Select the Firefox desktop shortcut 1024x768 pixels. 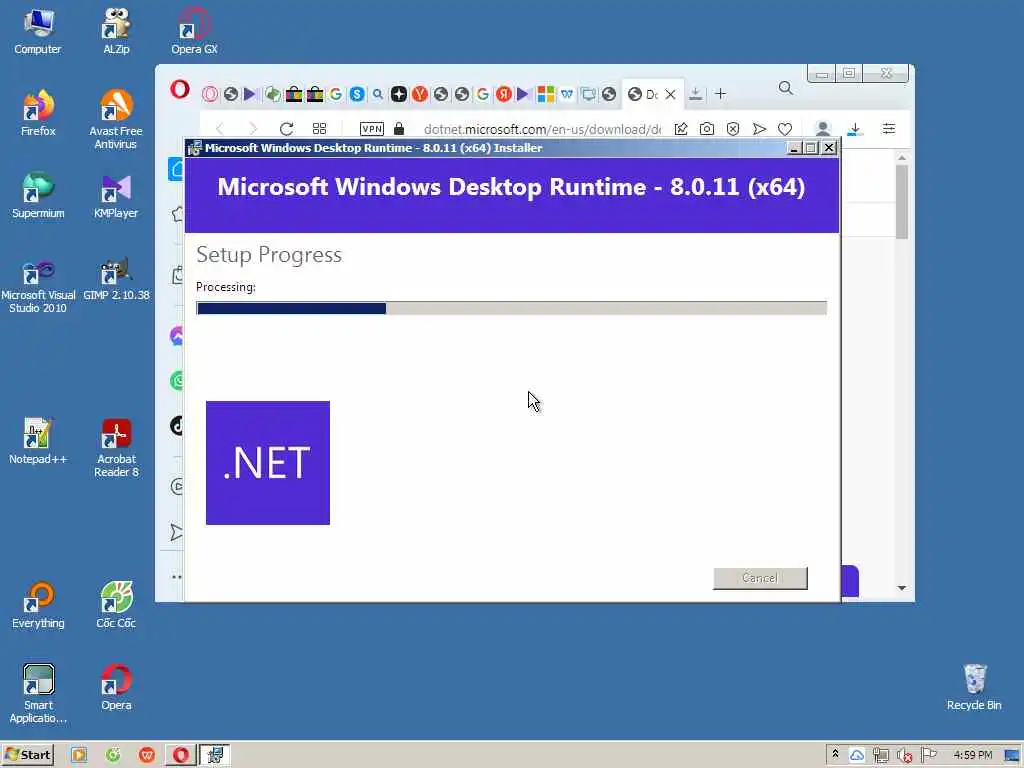(38, 113)
